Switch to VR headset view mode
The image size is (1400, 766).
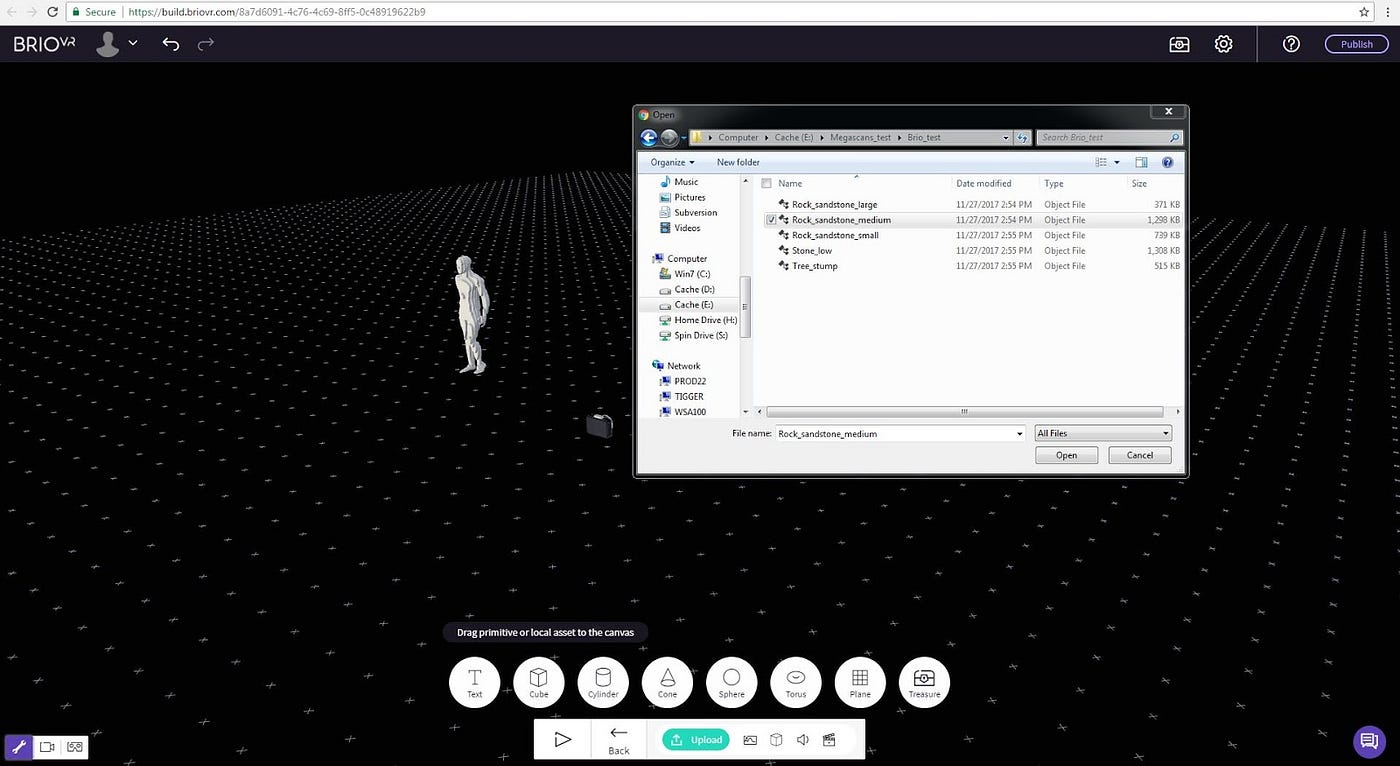click(74, 746)
